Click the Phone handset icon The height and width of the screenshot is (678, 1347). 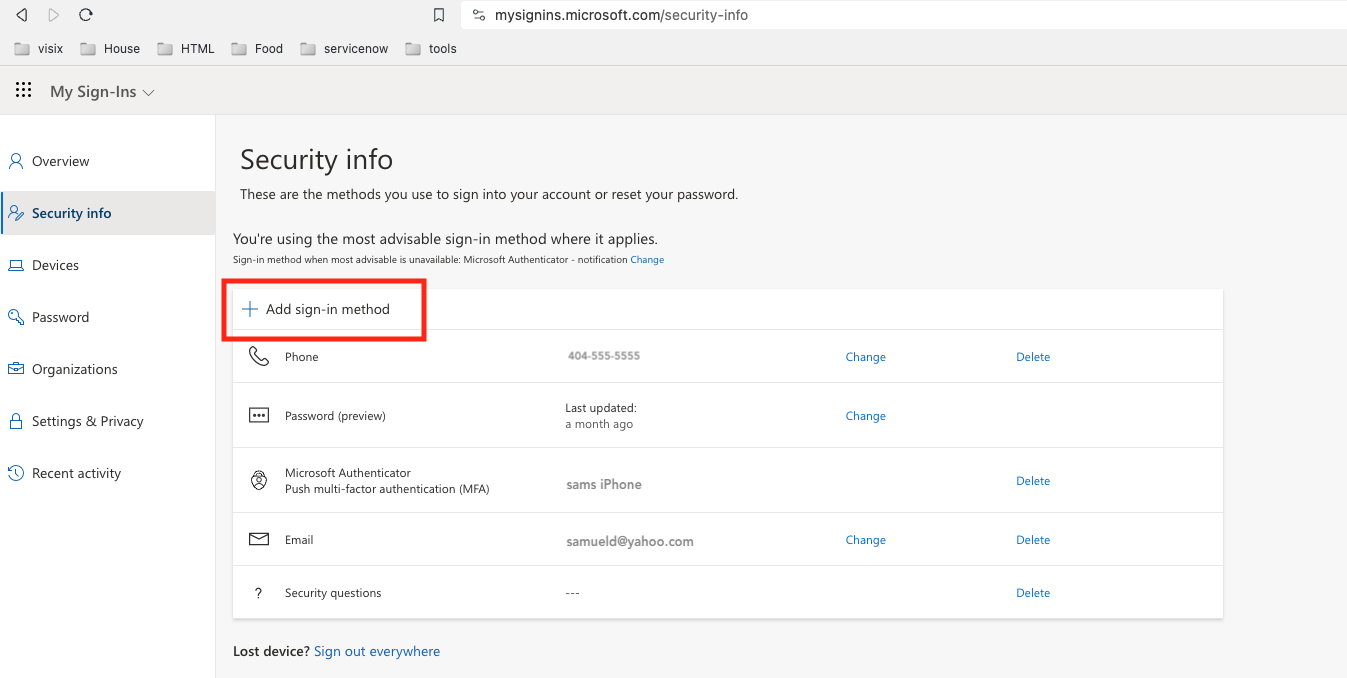point(259,356)
